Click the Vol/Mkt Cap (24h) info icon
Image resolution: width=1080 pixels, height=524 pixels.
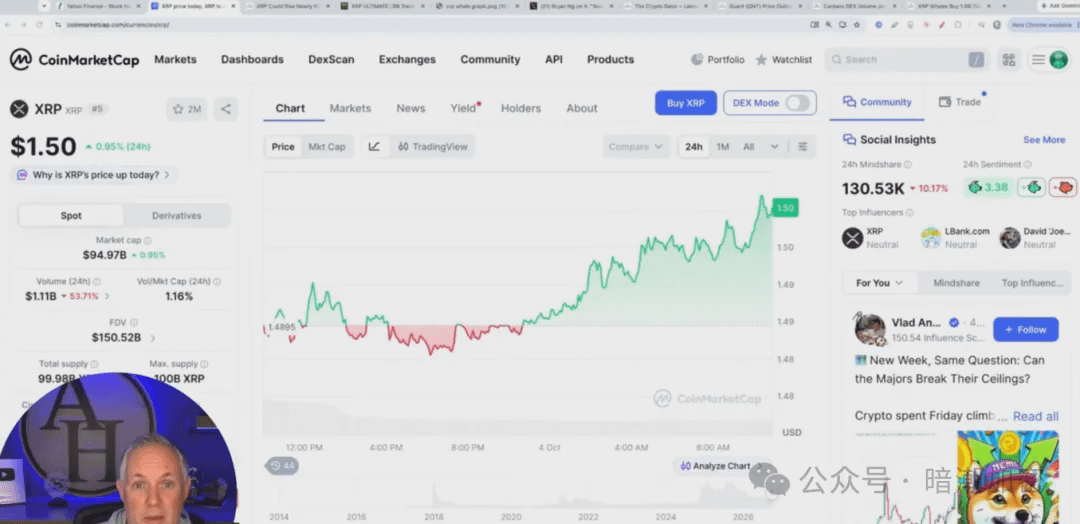click(x=217, y=282)
